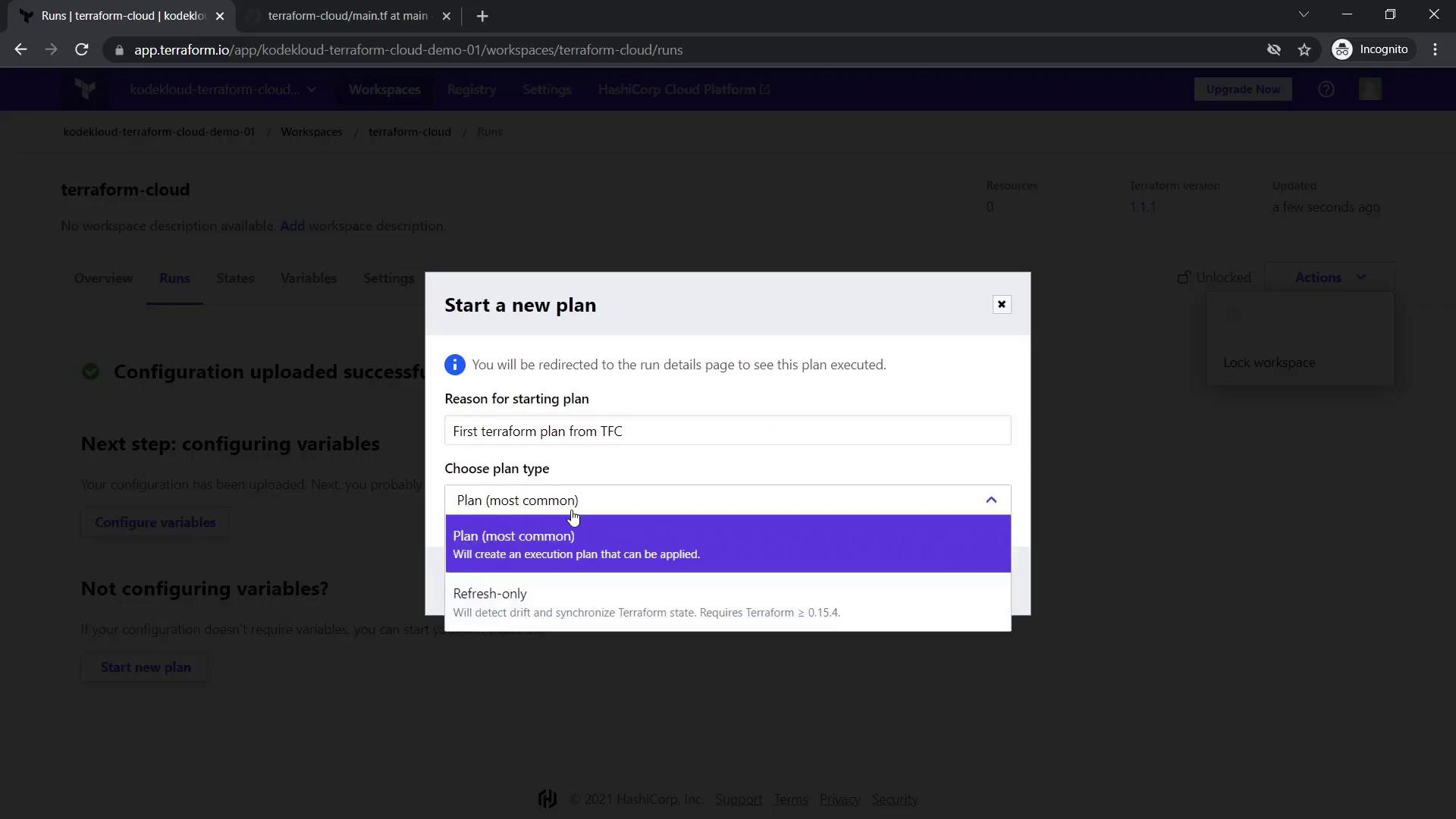Viewport: 1456px width, 819px height.
Task: Click the Terraform logo in header
Action: [x=86, y=89]
